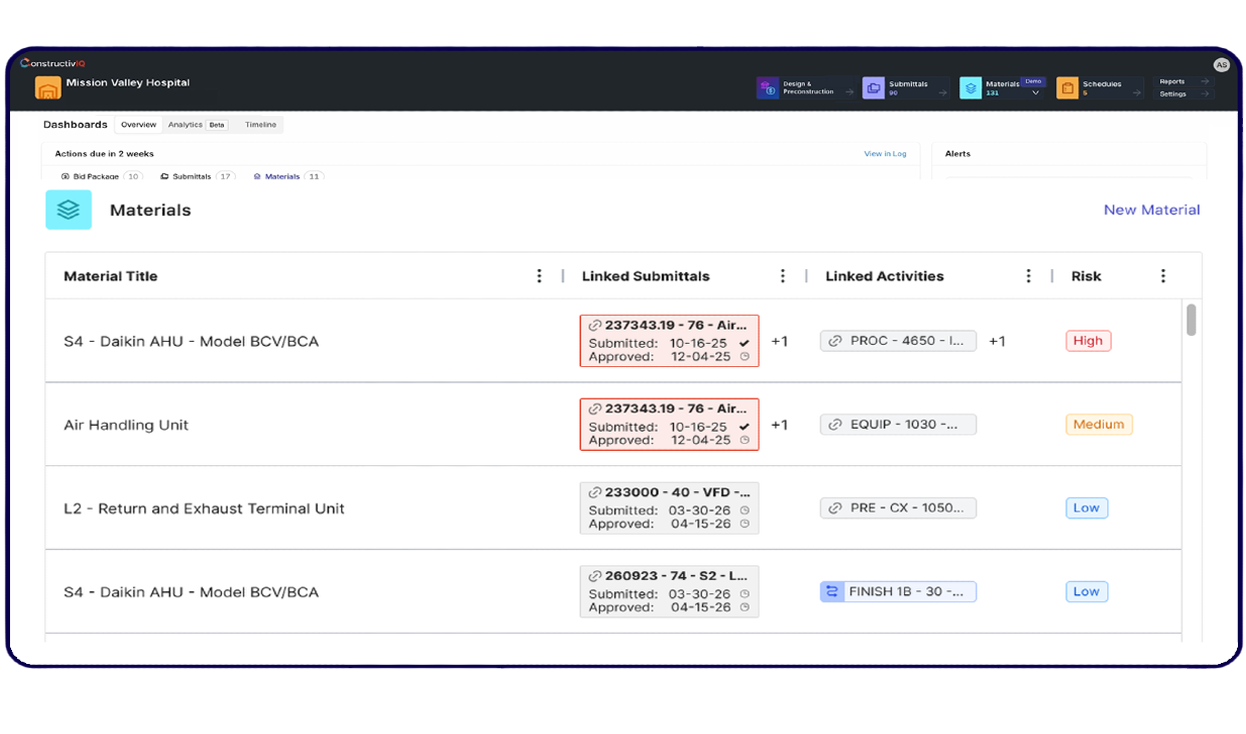This screenshot has height=734, width=1246.
Task: Open the FINISH 1B - 30 linked activity chip
Action: point(898,592)
